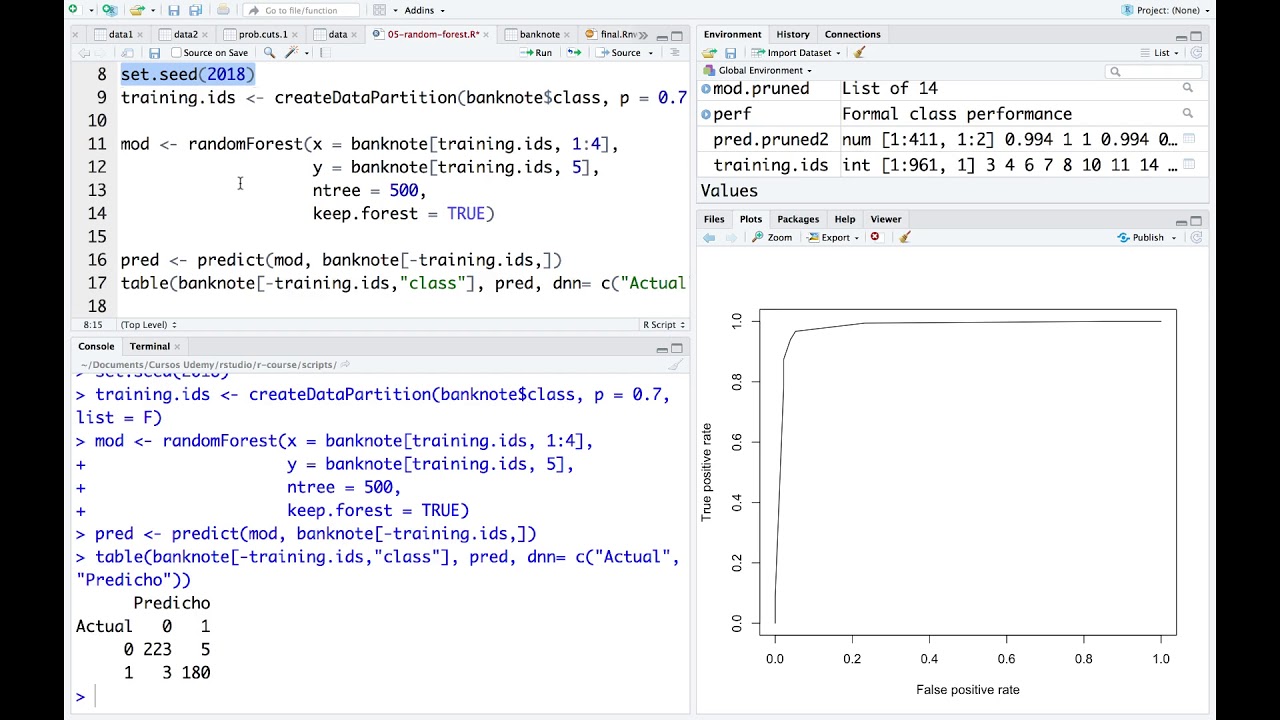Click the Source button

coord(619,53)
